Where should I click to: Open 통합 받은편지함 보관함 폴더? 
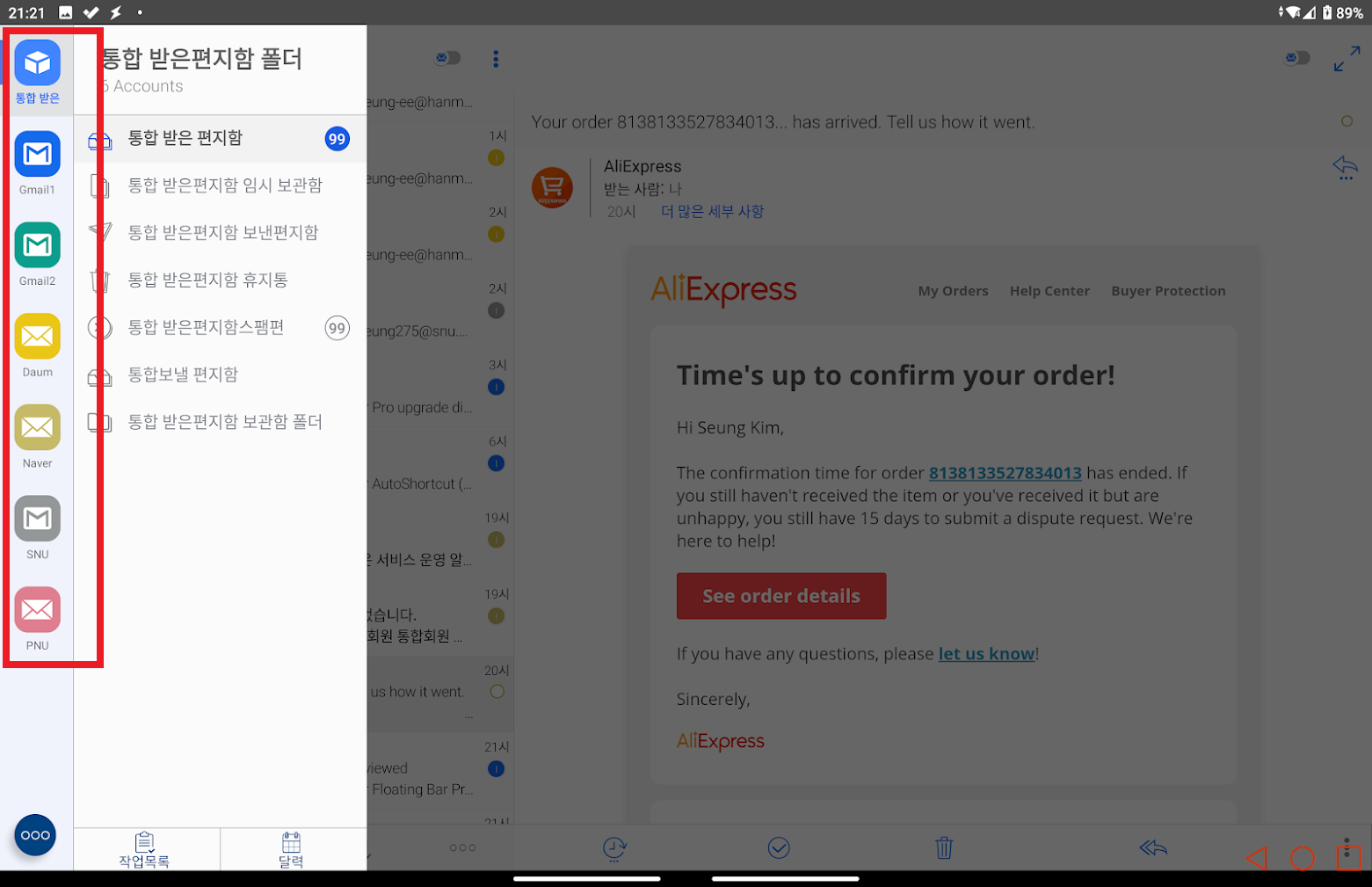point(220,423)
